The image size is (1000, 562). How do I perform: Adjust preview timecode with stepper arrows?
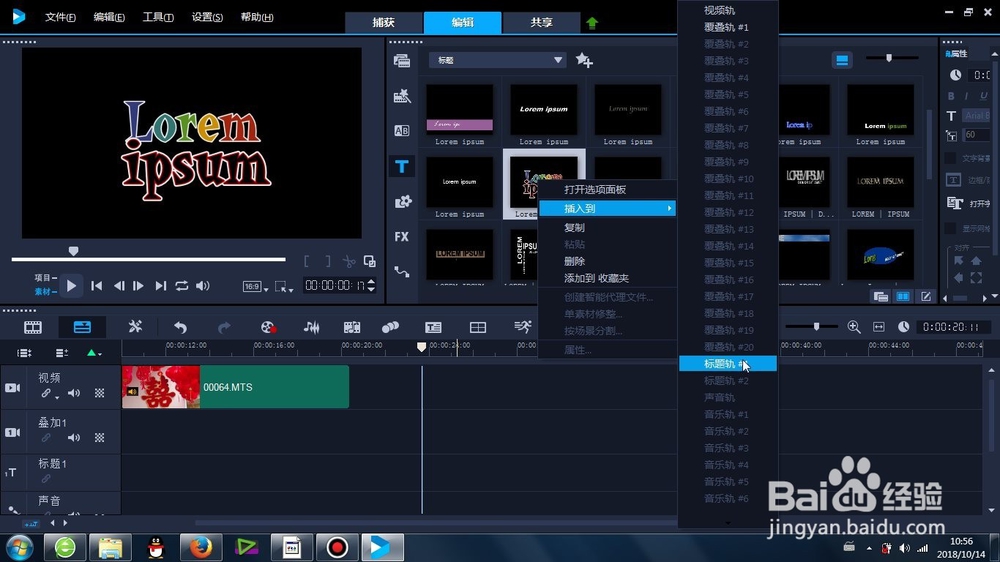(371, 285)
